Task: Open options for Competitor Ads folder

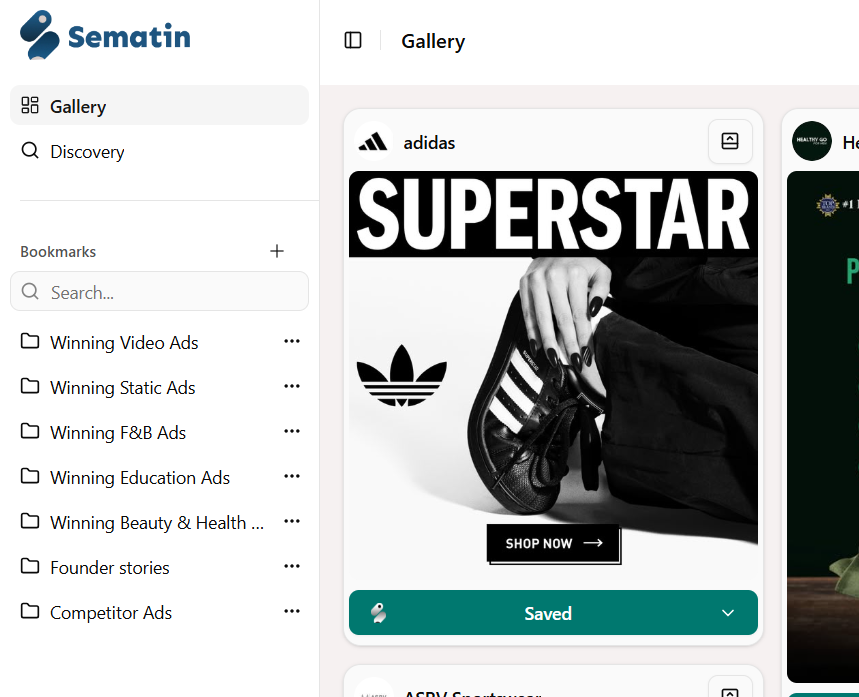Action: [291, 612]
